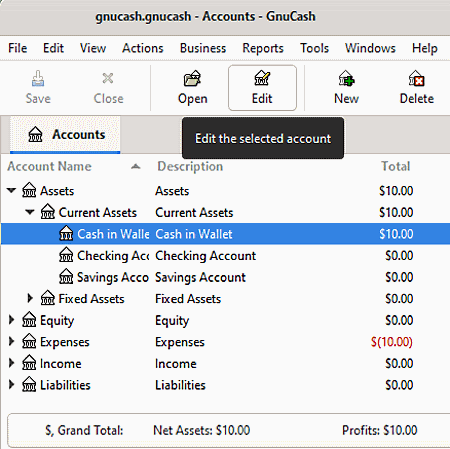Select the Checking Account name
Image resolution: width=450 pixels, height=449 pixels.
113,256
